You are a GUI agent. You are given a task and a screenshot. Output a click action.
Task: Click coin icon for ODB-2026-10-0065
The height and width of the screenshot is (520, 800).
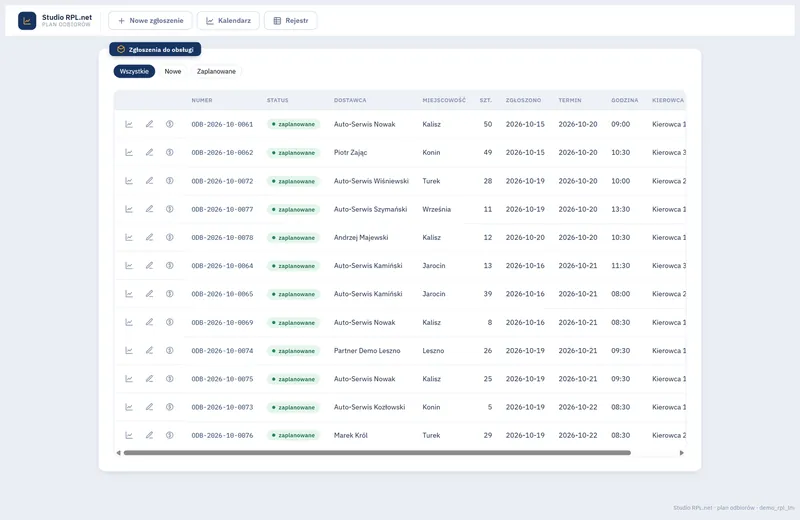tap(170, 293)
